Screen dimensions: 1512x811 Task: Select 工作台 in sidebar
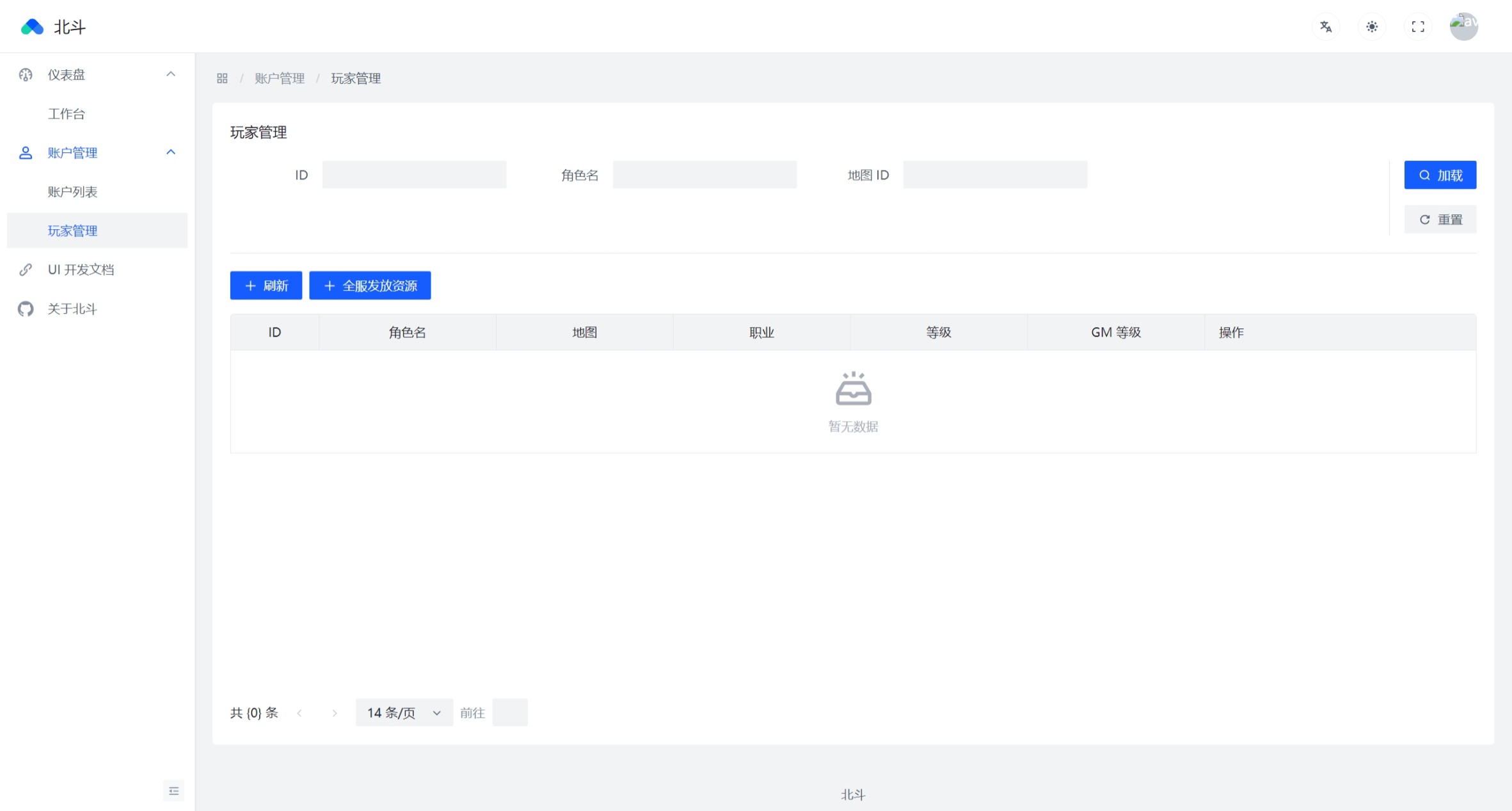(x=67, y=114)
